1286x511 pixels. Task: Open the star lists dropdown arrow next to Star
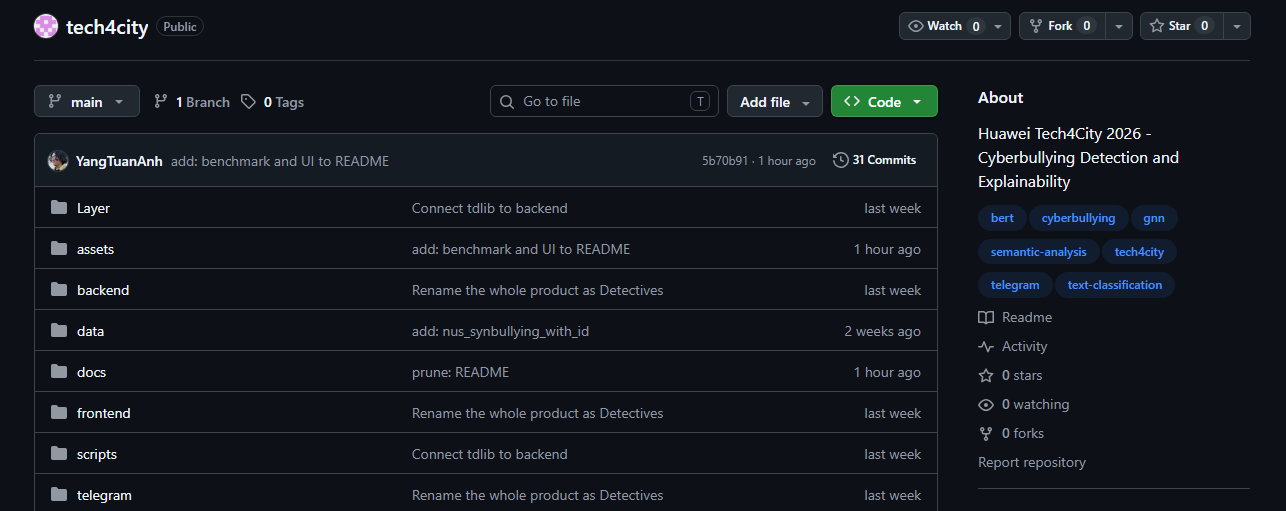pos(1237,26)
